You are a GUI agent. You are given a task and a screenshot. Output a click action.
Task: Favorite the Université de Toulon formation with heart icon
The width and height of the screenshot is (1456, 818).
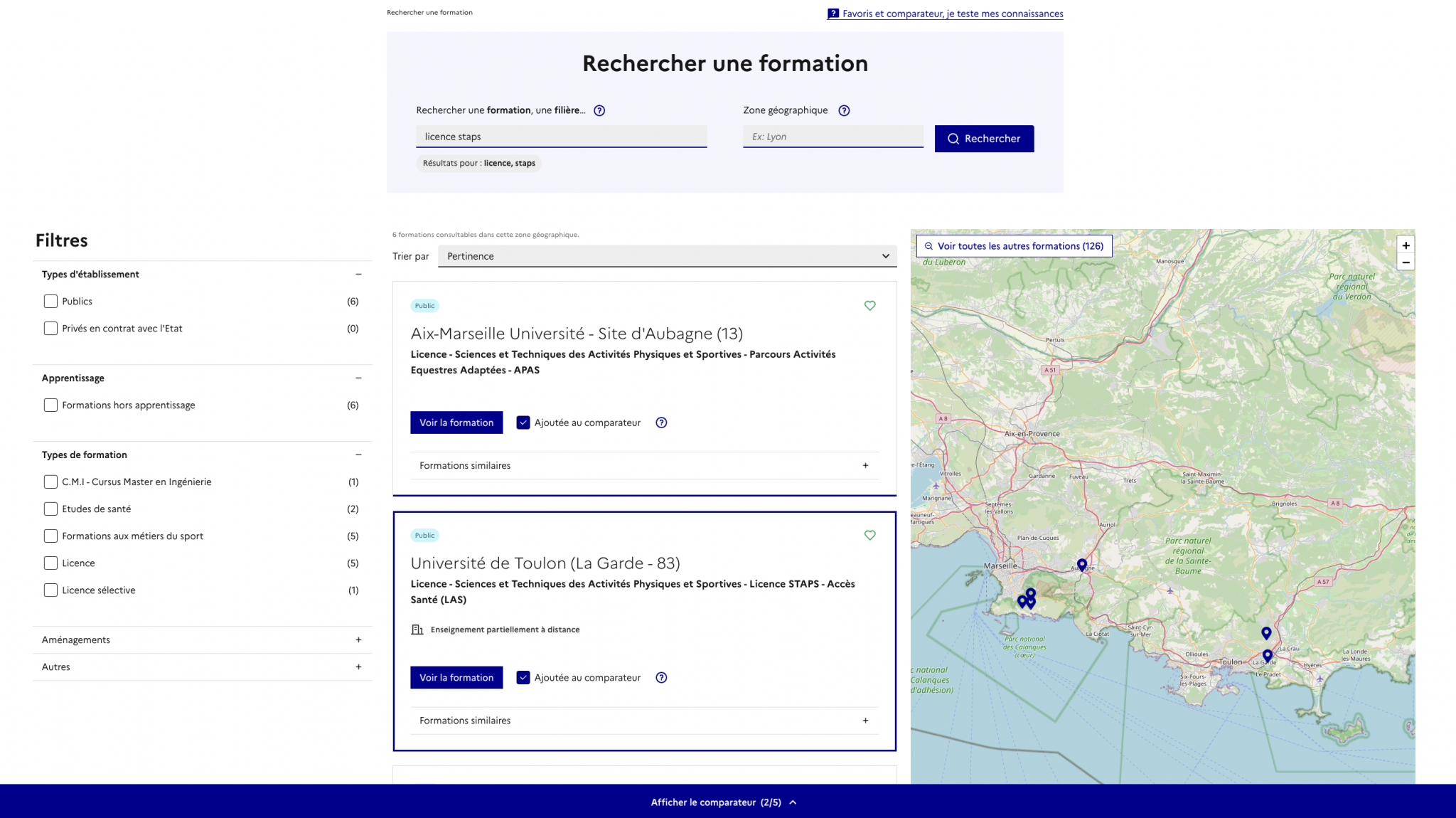(869, 535)
